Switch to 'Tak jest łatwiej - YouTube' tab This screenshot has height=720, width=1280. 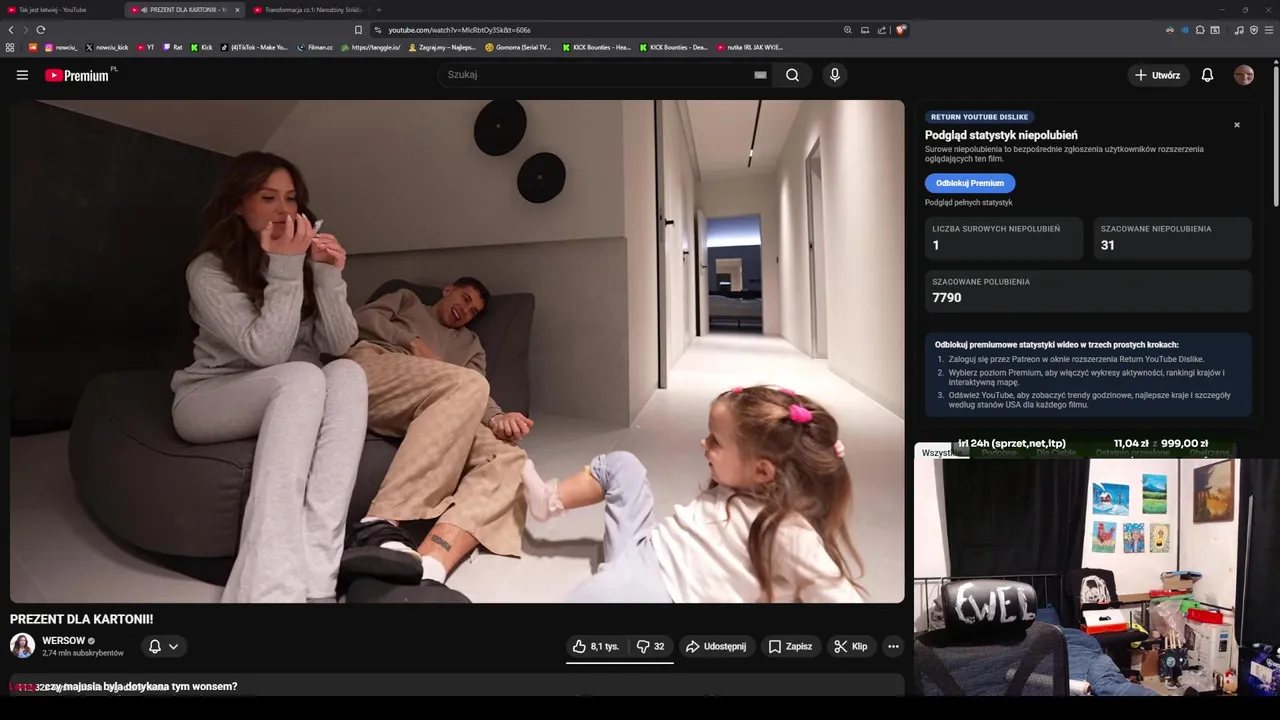point(60,9)
